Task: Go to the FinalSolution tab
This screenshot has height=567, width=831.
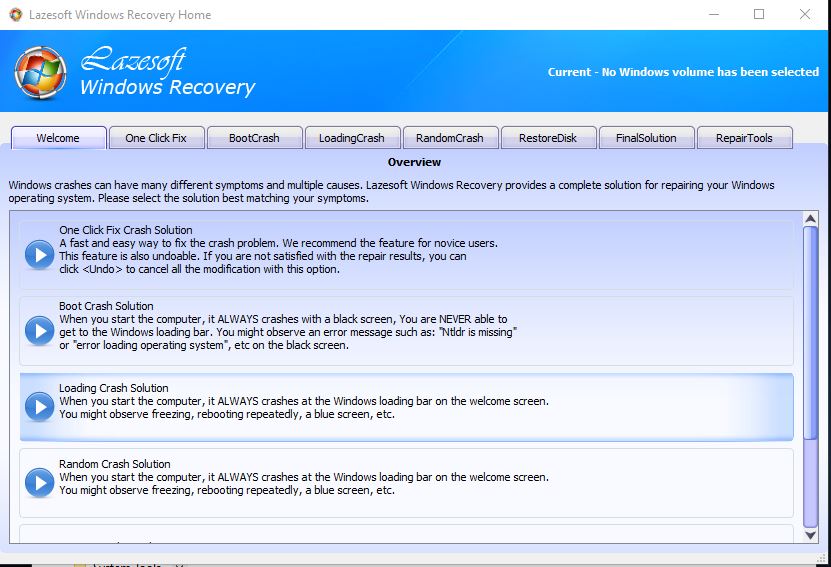Action: pyautogui.click(x=646, y=138)
